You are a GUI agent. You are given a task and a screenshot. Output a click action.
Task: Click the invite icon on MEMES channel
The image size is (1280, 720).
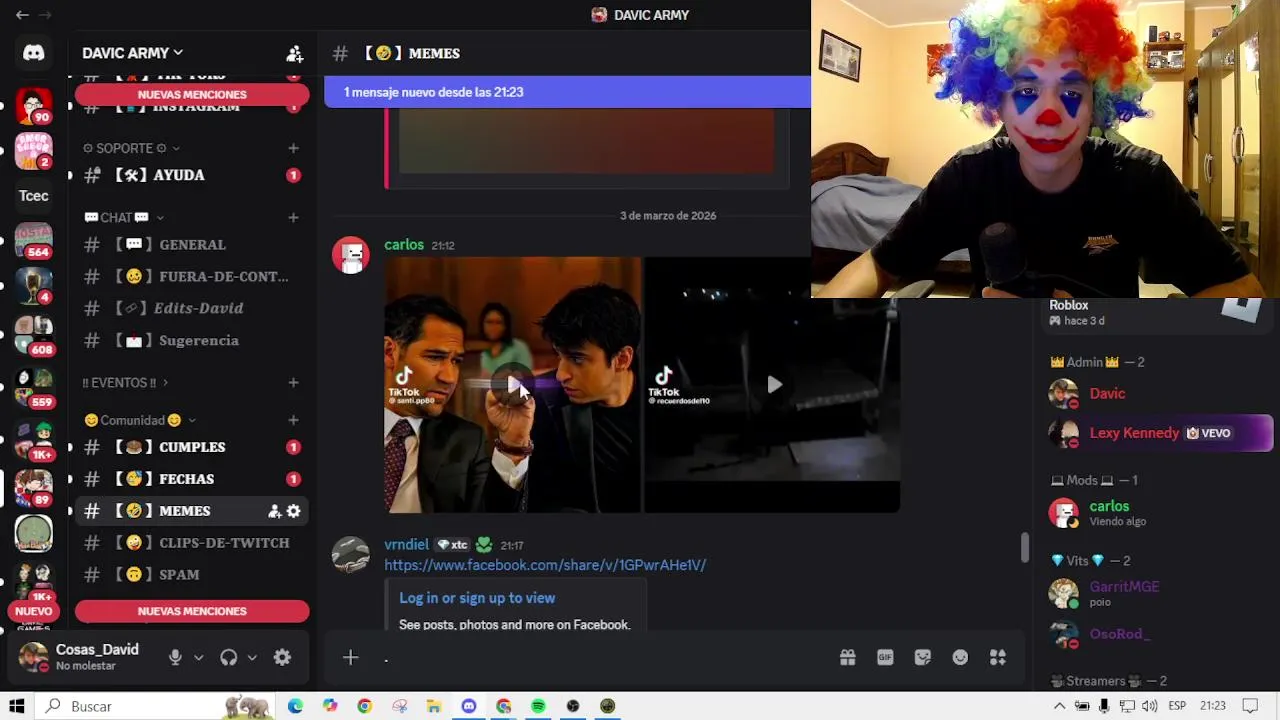274,511
